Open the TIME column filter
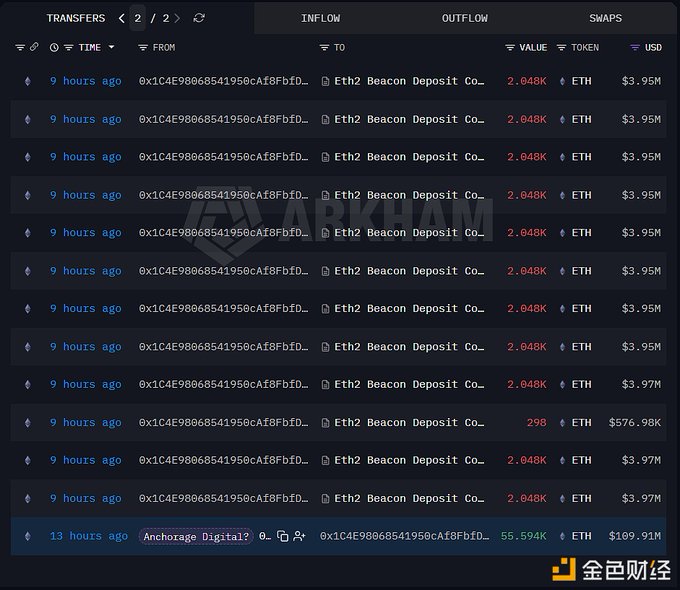 point(69,47)
